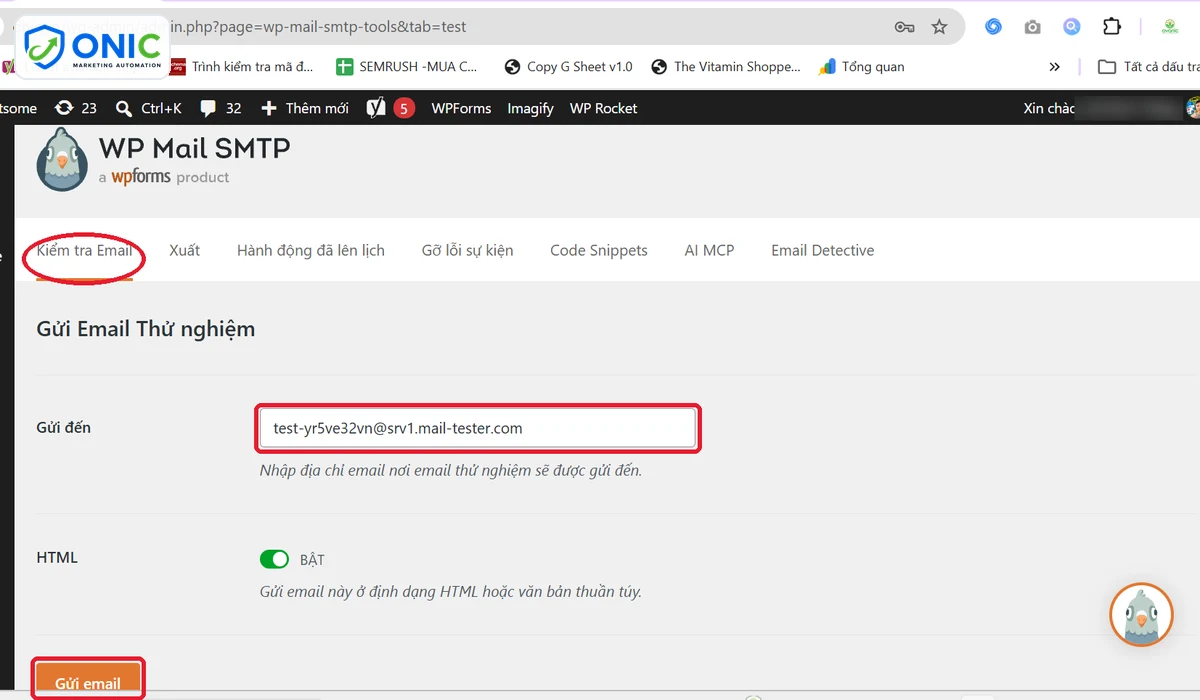Image resolution: width=1200 pixels, height=700 pixels.
Task: Open the Copy G Sheet v1.0 bookmark
Action: click(568, 67)
